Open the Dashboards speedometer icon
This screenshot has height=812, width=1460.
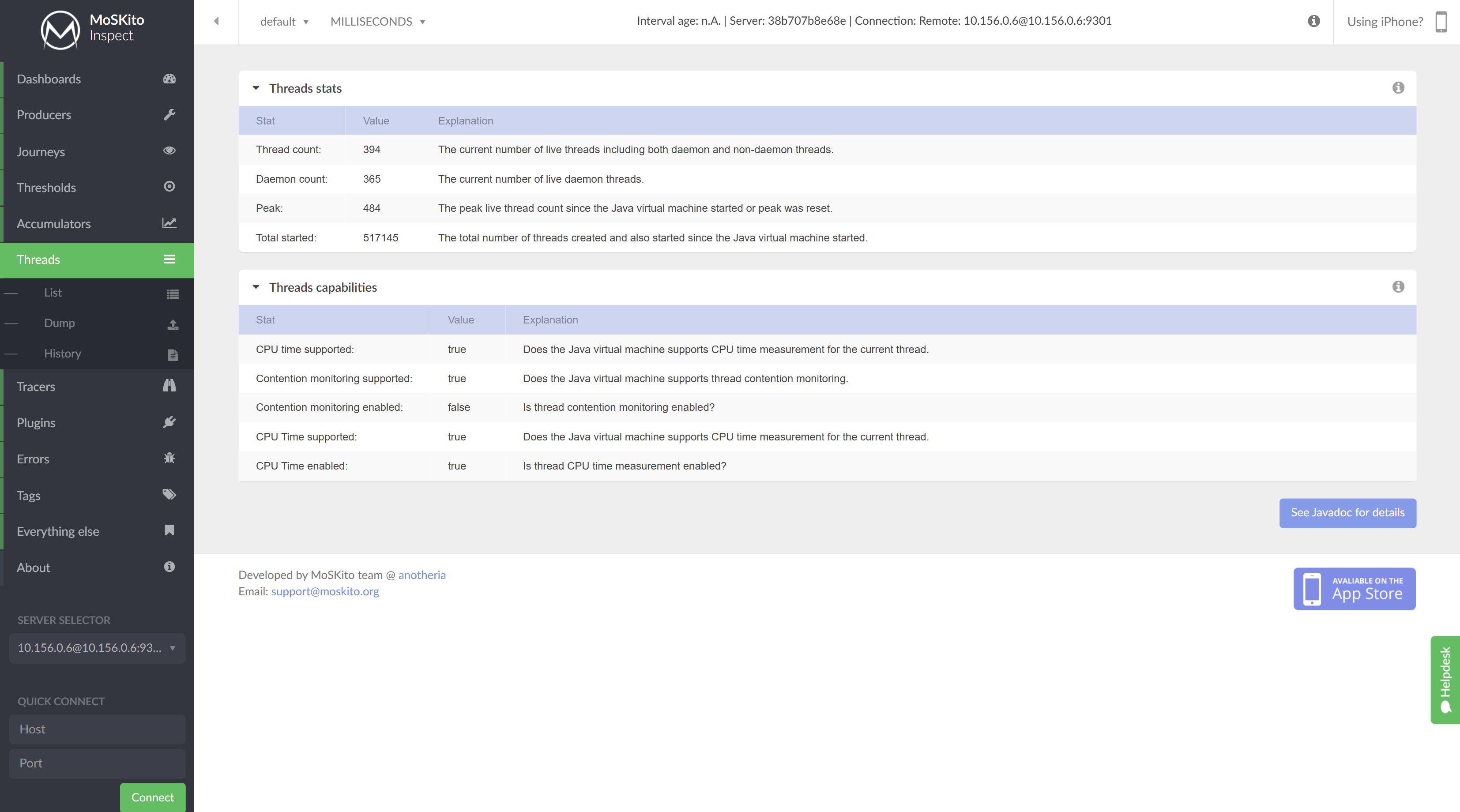click(169, 79)
